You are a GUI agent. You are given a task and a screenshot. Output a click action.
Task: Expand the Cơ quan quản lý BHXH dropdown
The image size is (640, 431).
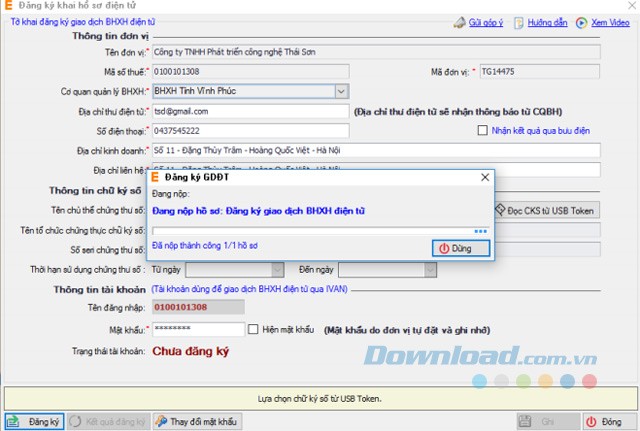coord(340,91)
